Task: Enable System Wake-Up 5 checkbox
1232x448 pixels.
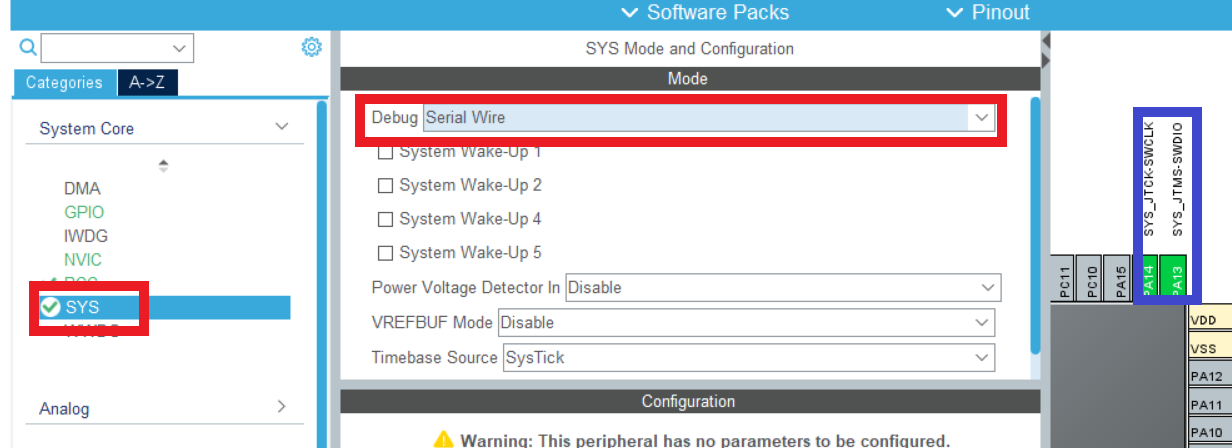Action: click(x=384, y=253)
